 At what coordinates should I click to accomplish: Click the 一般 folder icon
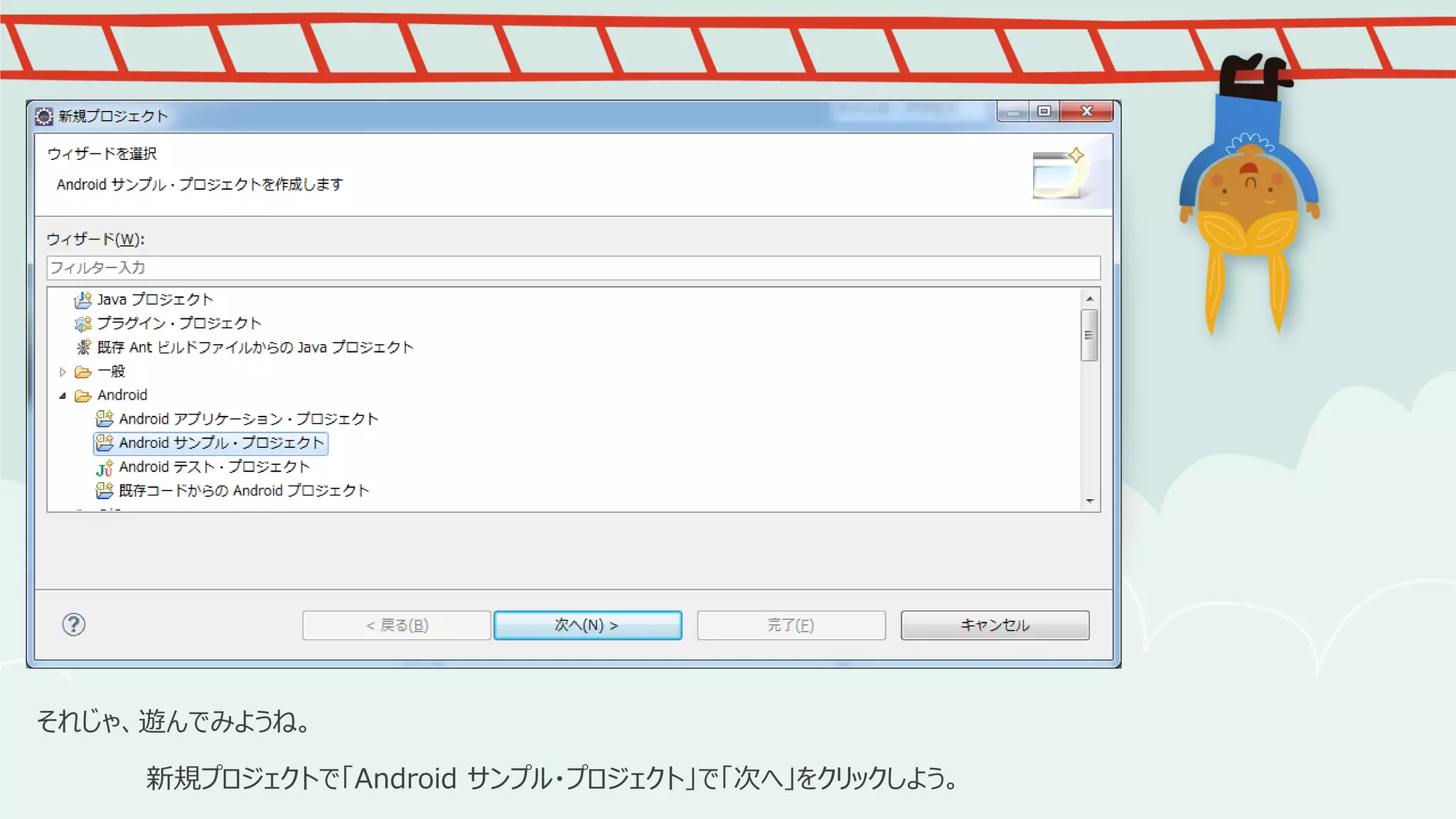83,372
